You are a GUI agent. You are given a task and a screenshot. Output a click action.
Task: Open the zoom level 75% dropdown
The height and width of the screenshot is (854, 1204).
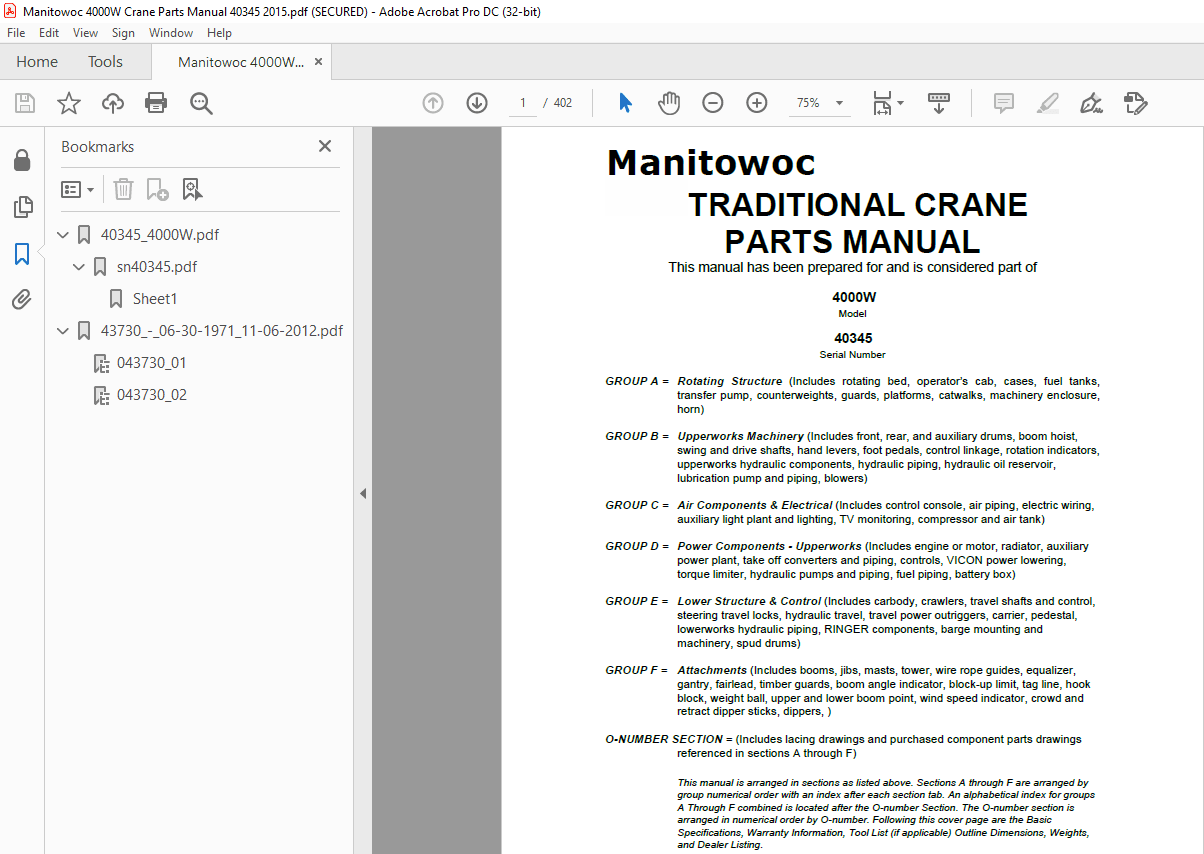coord(819,102)
